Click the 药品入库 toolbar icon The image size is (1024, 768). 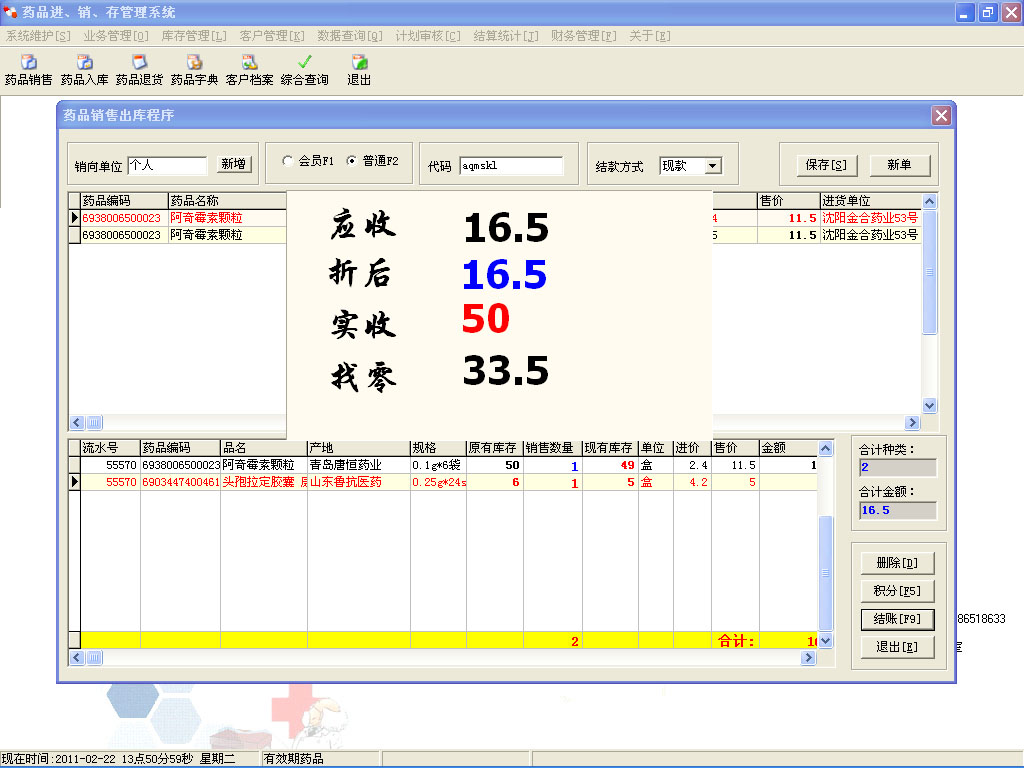84,69
